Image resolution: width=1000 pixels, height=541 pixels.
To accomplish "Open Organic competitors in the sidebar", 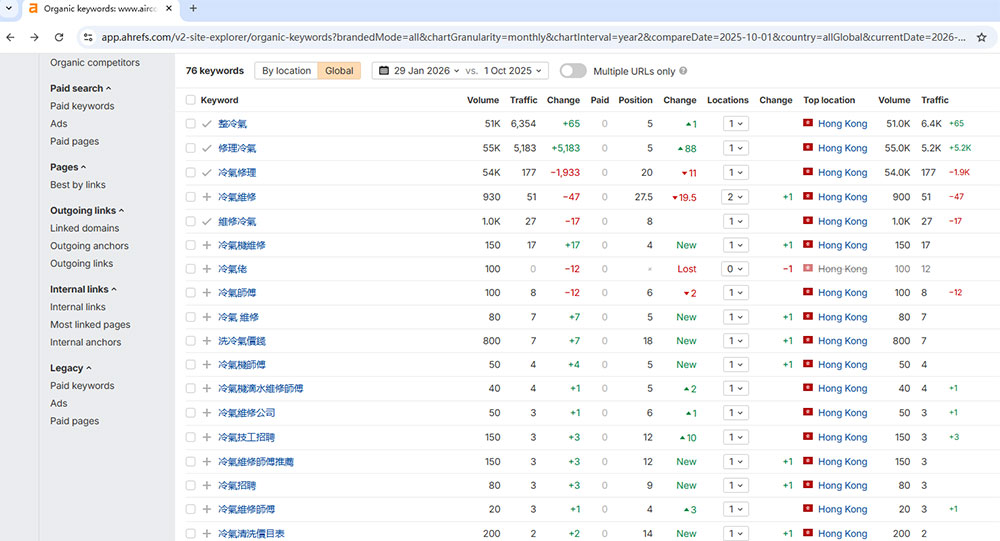I will pyautogui.click(x=95, y=63).
